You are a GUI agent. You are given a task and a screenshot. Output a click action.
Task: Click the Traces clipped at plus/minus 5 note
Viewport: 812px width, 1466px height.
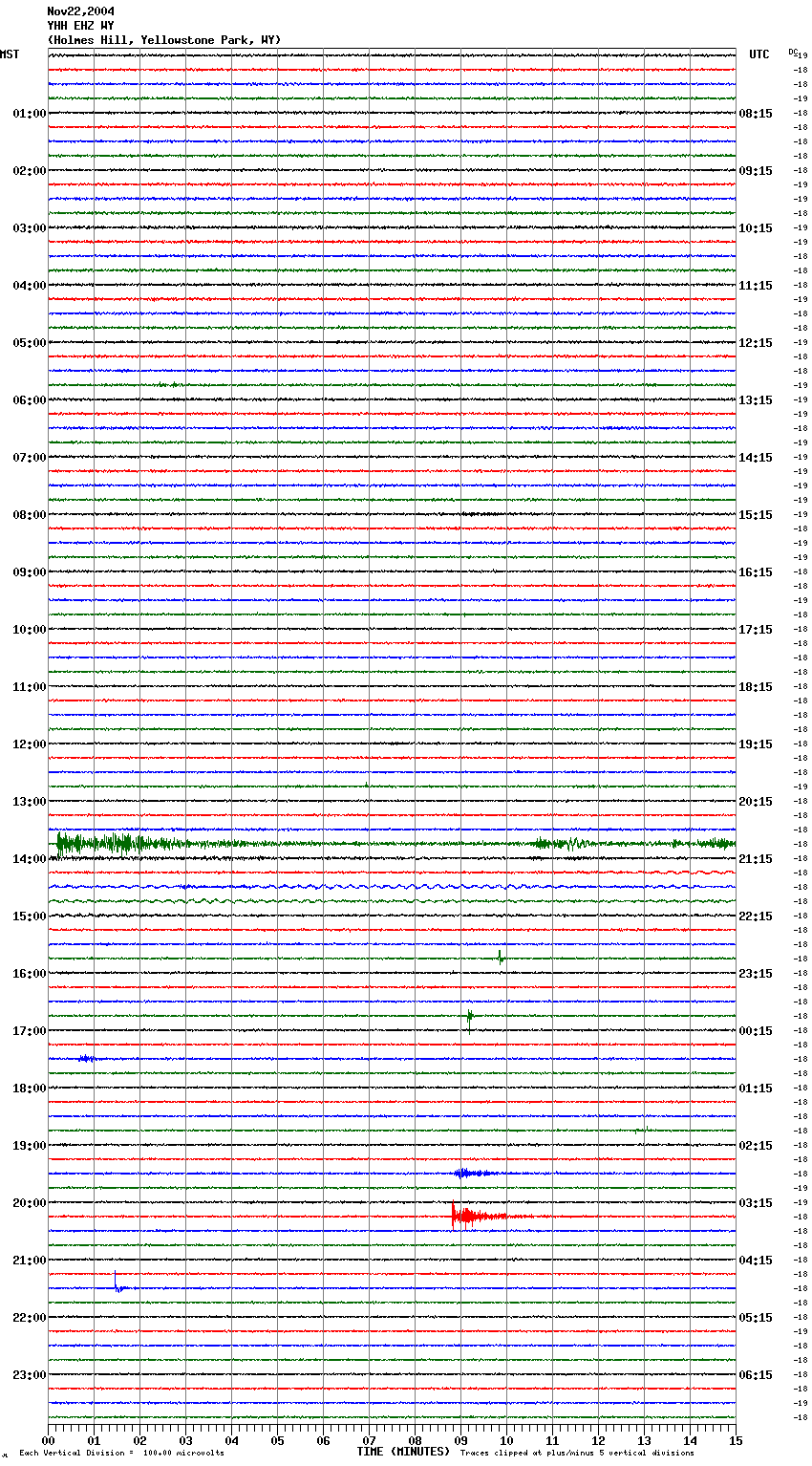click(577, 1454)
